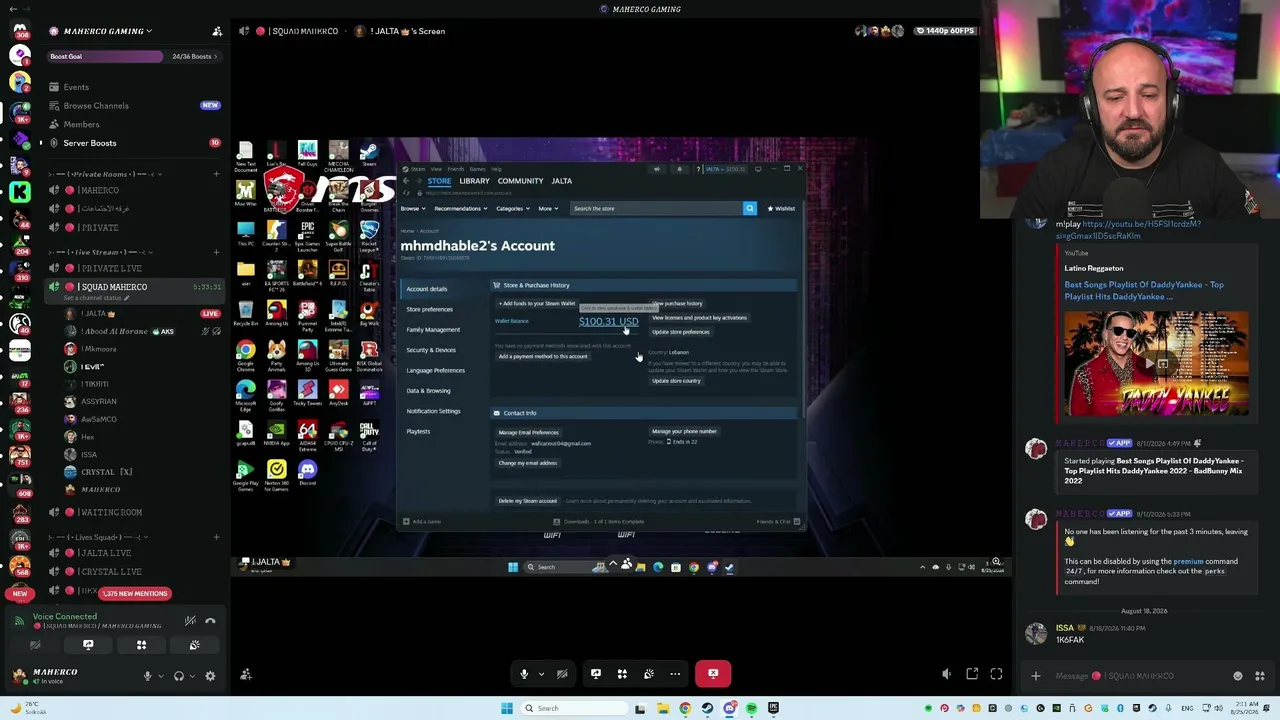This screenshot has width=1280, height=720.
Task: Open Browse Channels
Action: pyautogui.click(x=96, y=106)
